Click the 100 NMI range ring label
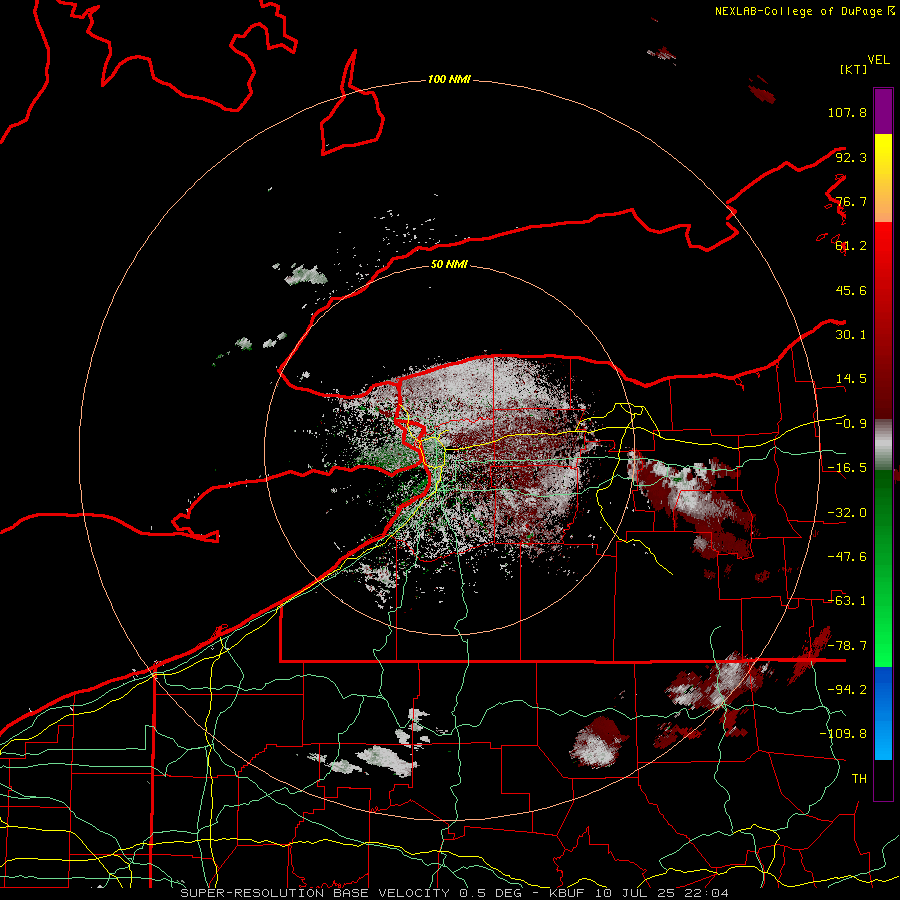This screenshot has width=900, height=900. point(449,79)
